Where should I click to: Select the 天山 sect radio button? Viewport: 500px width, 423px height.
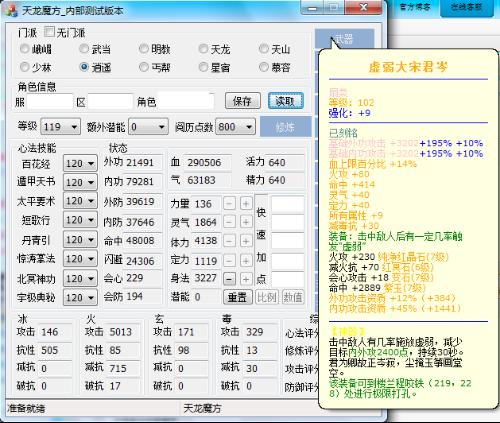click(x=264, y=49)
